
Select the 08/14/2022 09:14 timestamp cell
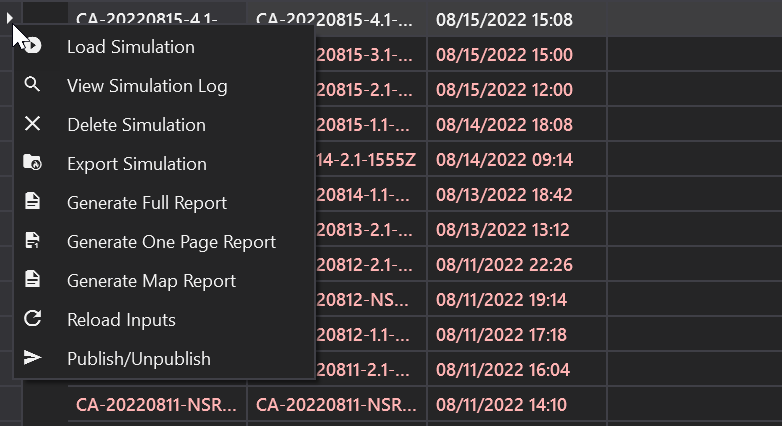click(x=504, y=160)
